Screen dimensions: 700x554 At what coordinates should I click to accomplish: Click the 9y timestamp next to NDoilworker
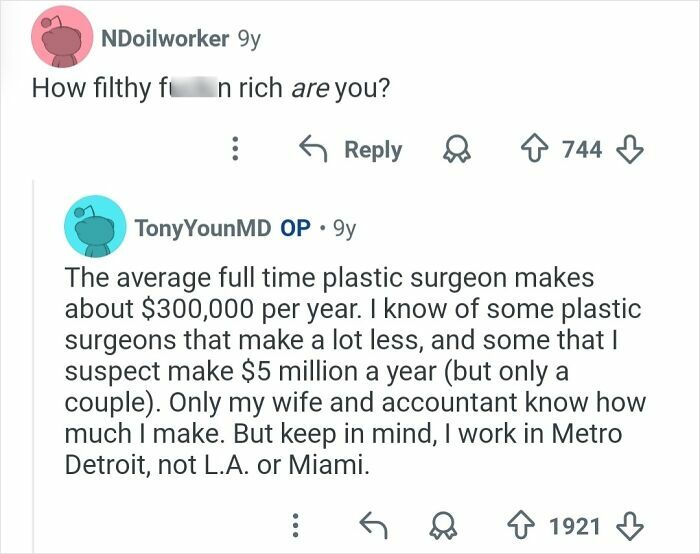pyautogui.click(x=248, y=39)
